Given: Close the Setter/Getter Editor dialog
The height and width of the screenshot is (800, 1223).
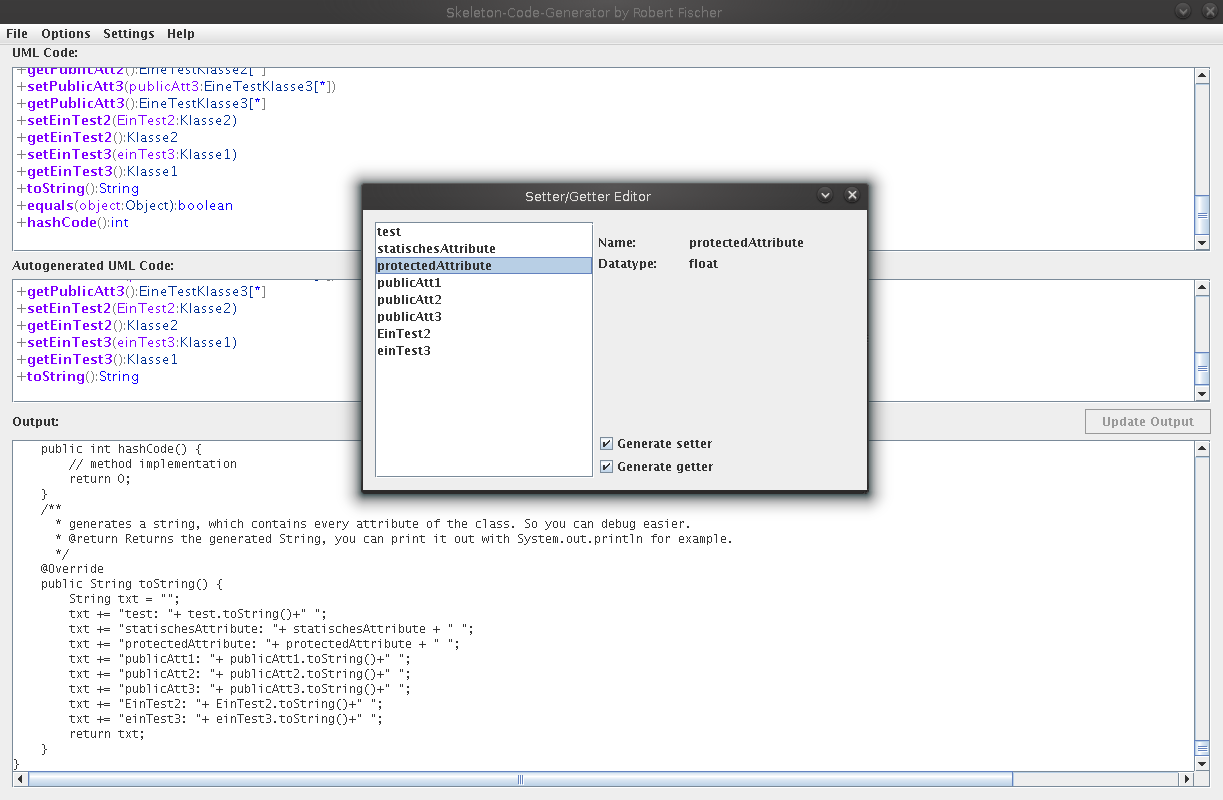Looking at the screenshot, I should point(852,196).
